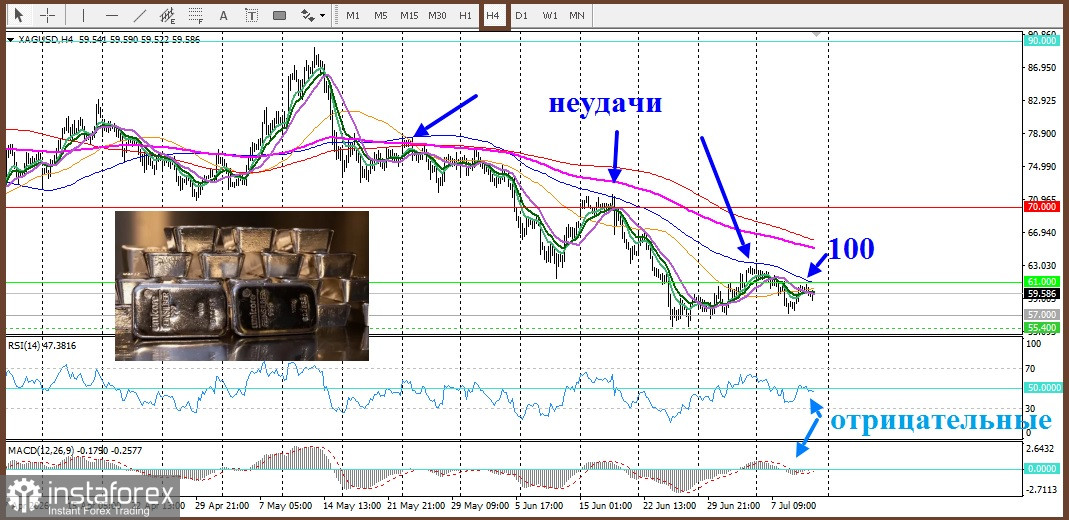Screen dimensions: 1069x520
Task: Click the MACD 0.0000 level tag
Action: [1042, 469]
